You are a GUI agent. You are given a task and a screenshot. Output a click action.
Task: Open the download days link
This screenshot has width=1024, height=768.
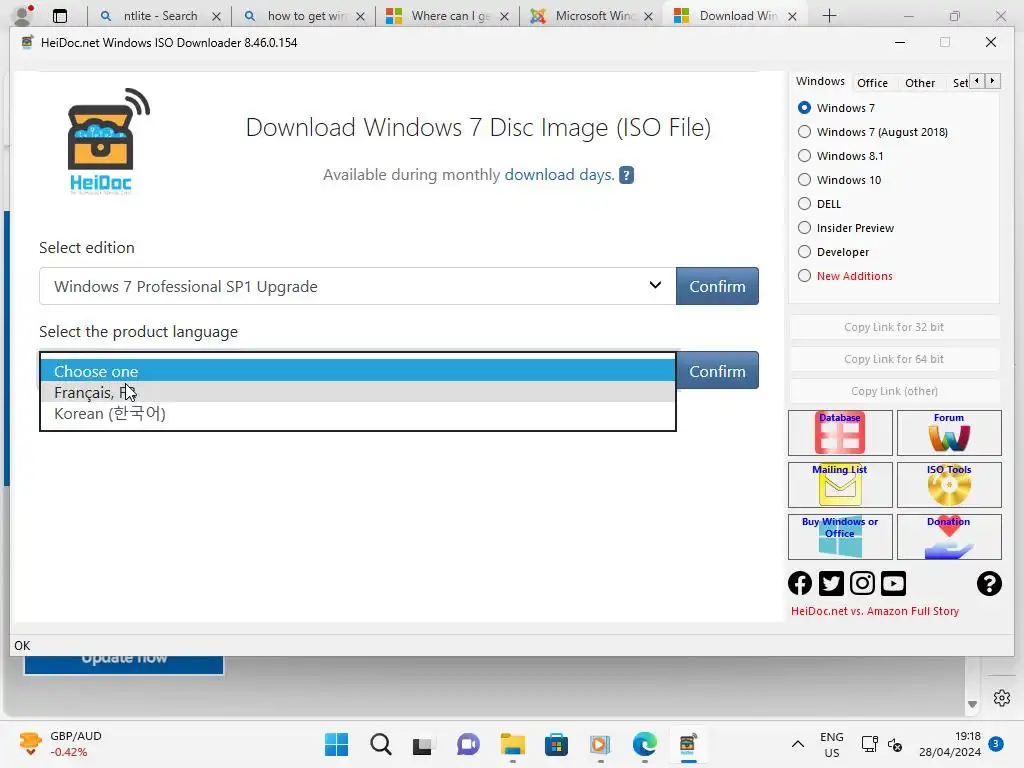(559, 174)
